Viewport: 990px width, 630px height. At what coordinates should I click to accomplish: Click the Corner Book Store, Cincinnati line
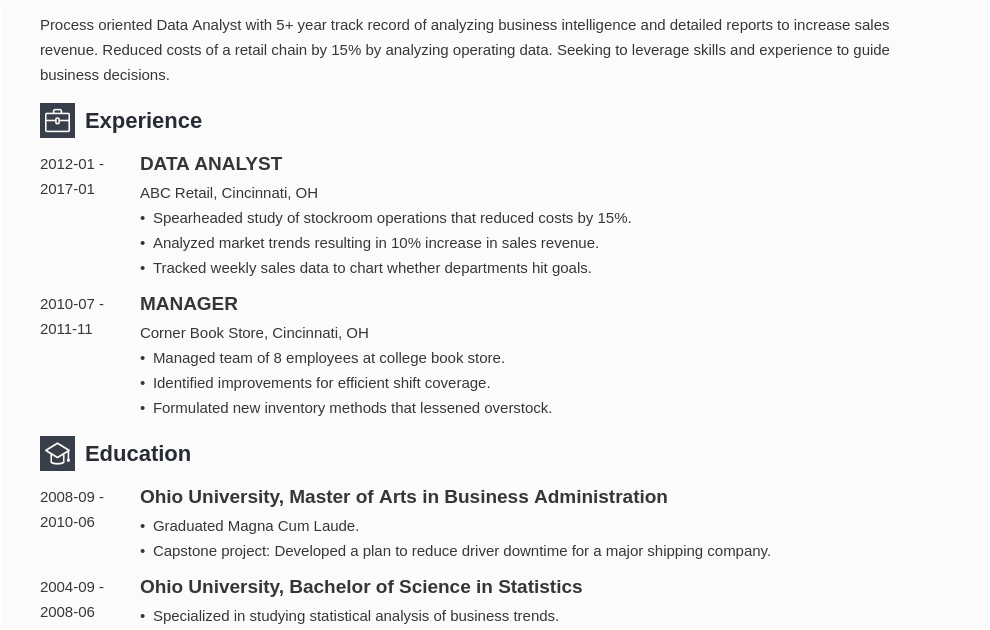pyautogui.click(x=254, y=333)
